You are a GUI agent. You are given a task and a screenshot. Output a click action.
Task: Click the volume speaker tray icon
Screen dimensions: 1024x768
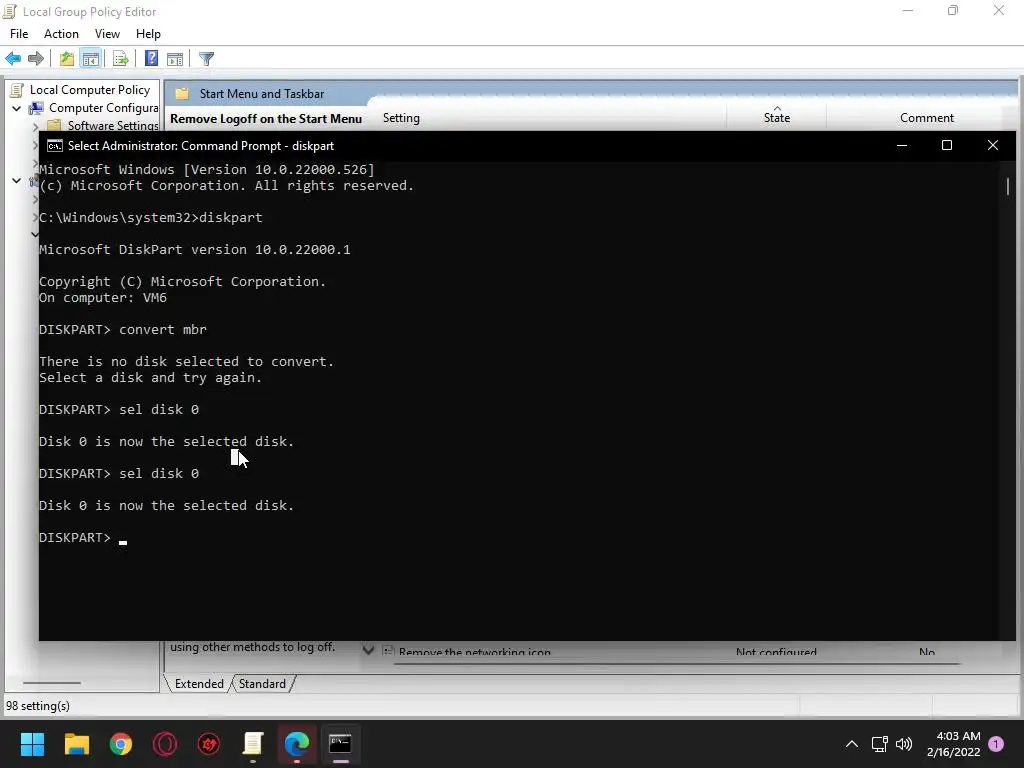point(904,744)
